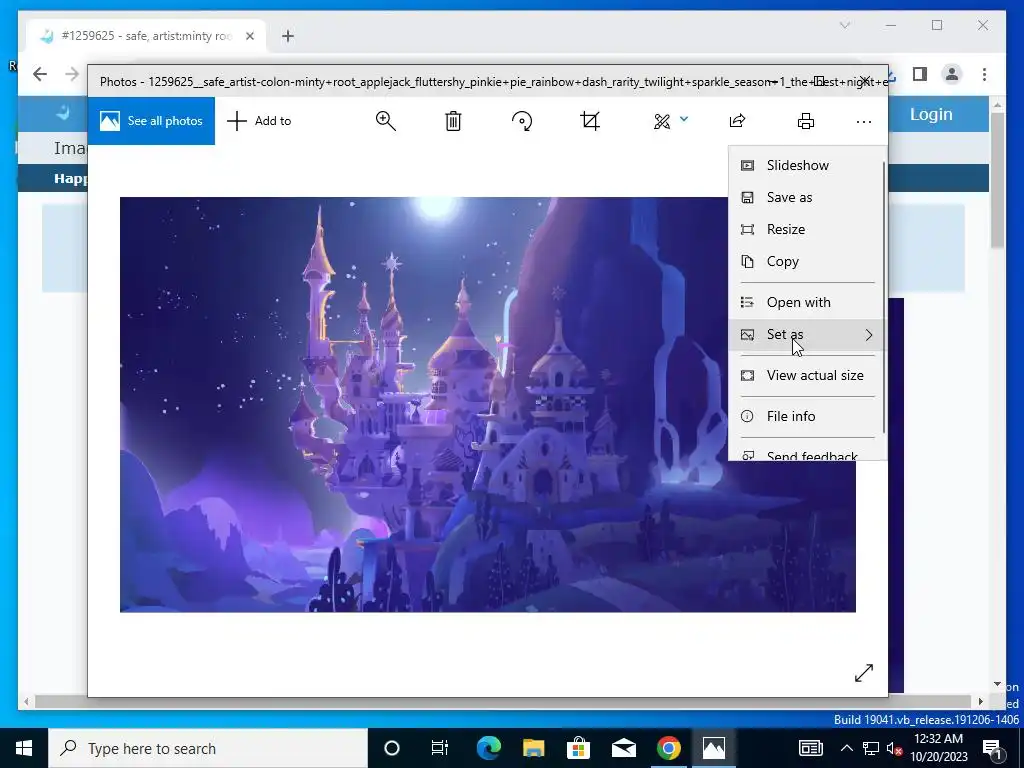Switch to Chrome on the taskbar
1024x768 pixels.
(669, 748)
